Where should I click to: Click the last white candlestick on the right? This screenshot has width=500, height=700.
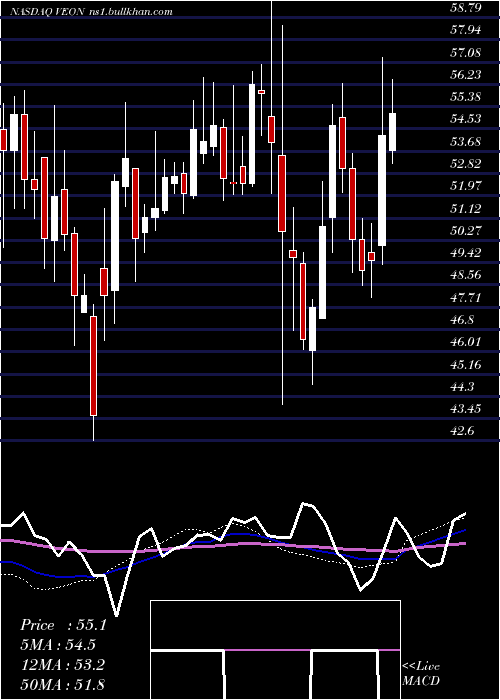tap(393, 132)
